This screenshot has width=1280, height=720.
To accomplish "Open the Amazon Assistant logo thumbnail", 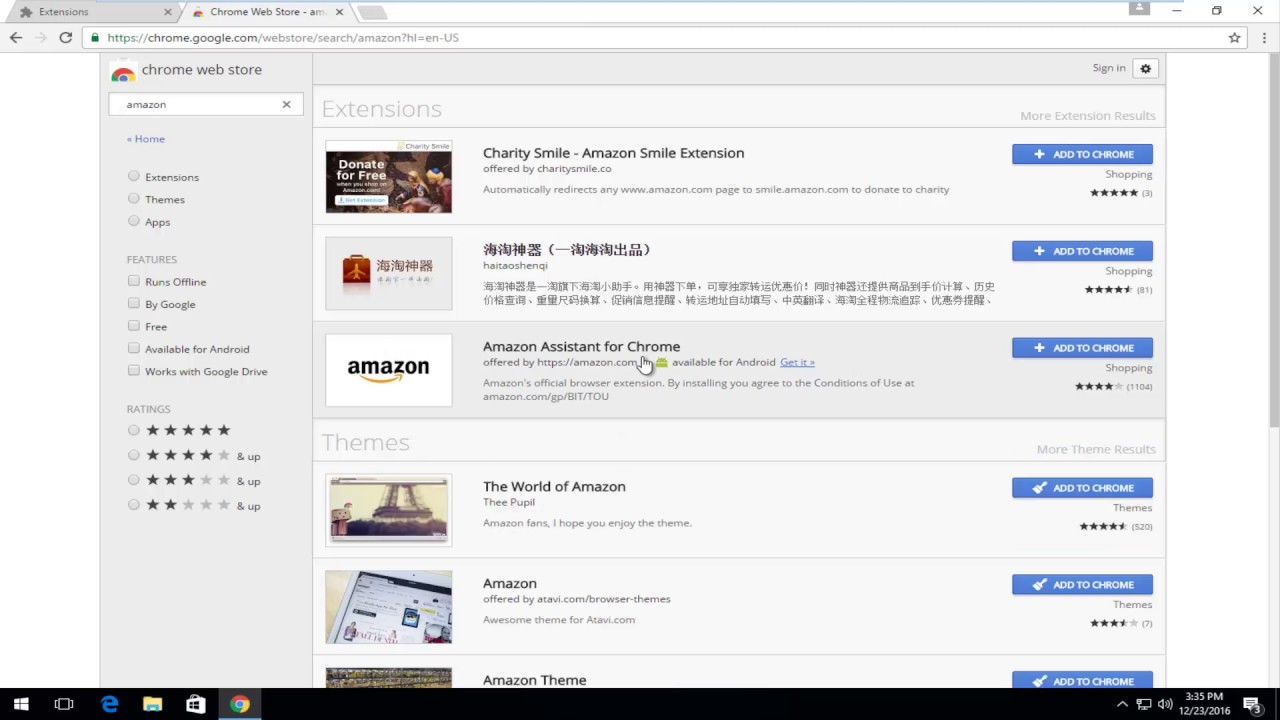I will click(389, 370).
